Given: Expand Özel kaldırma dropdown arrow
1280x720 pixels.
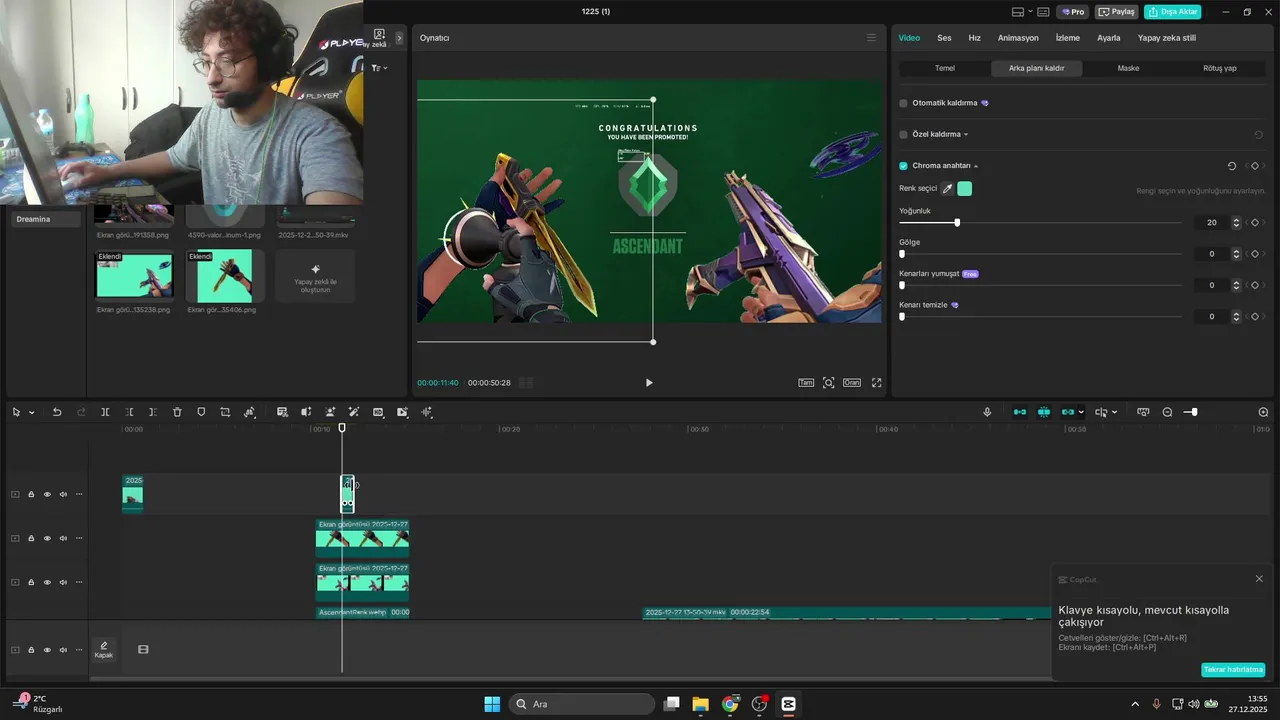Looking at the screenshot, I should coord(966,134).
